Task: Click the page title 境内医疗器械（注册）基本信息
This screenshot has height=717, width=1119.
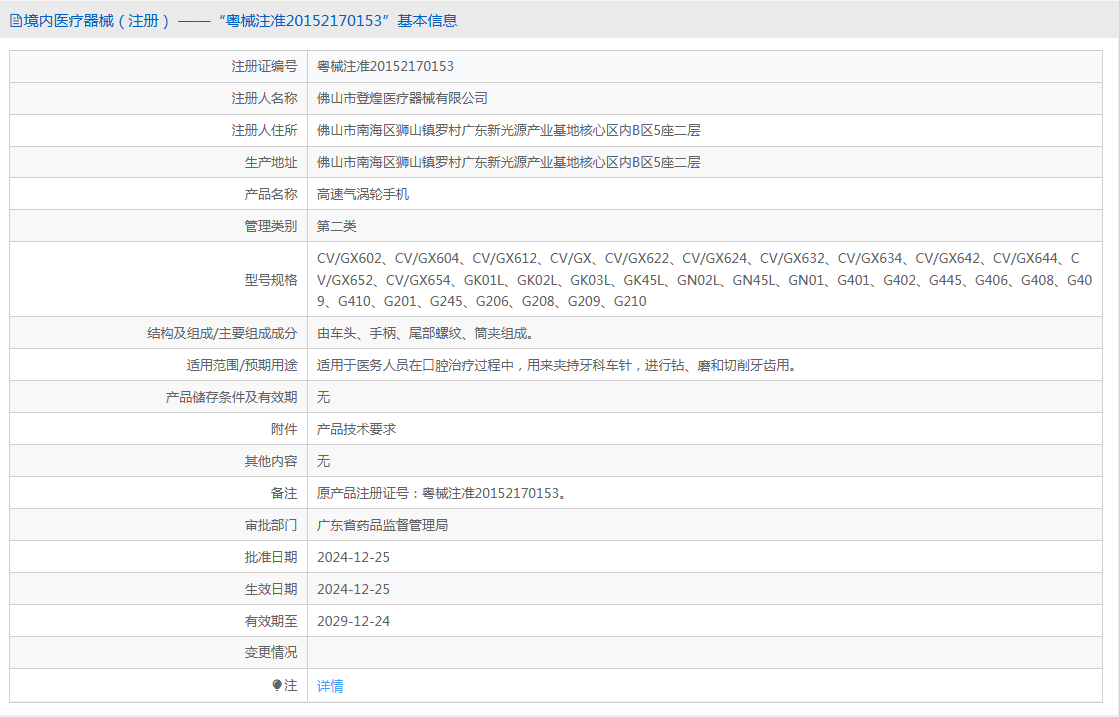Action: tap(240, 21)
